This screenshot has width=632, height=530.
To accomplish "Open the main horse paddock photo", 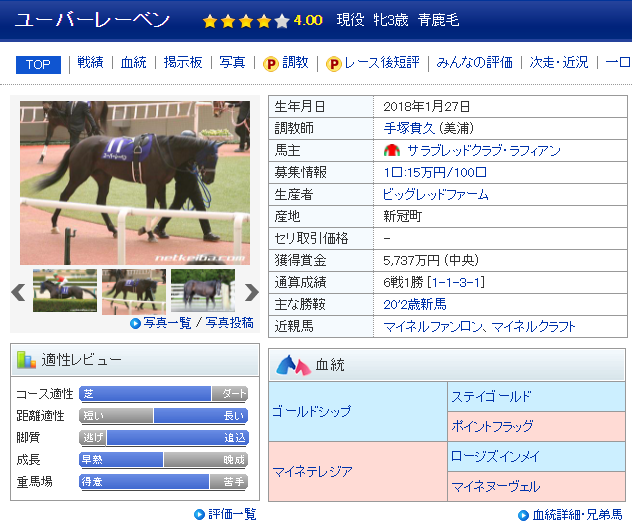I will pos(135,183).
